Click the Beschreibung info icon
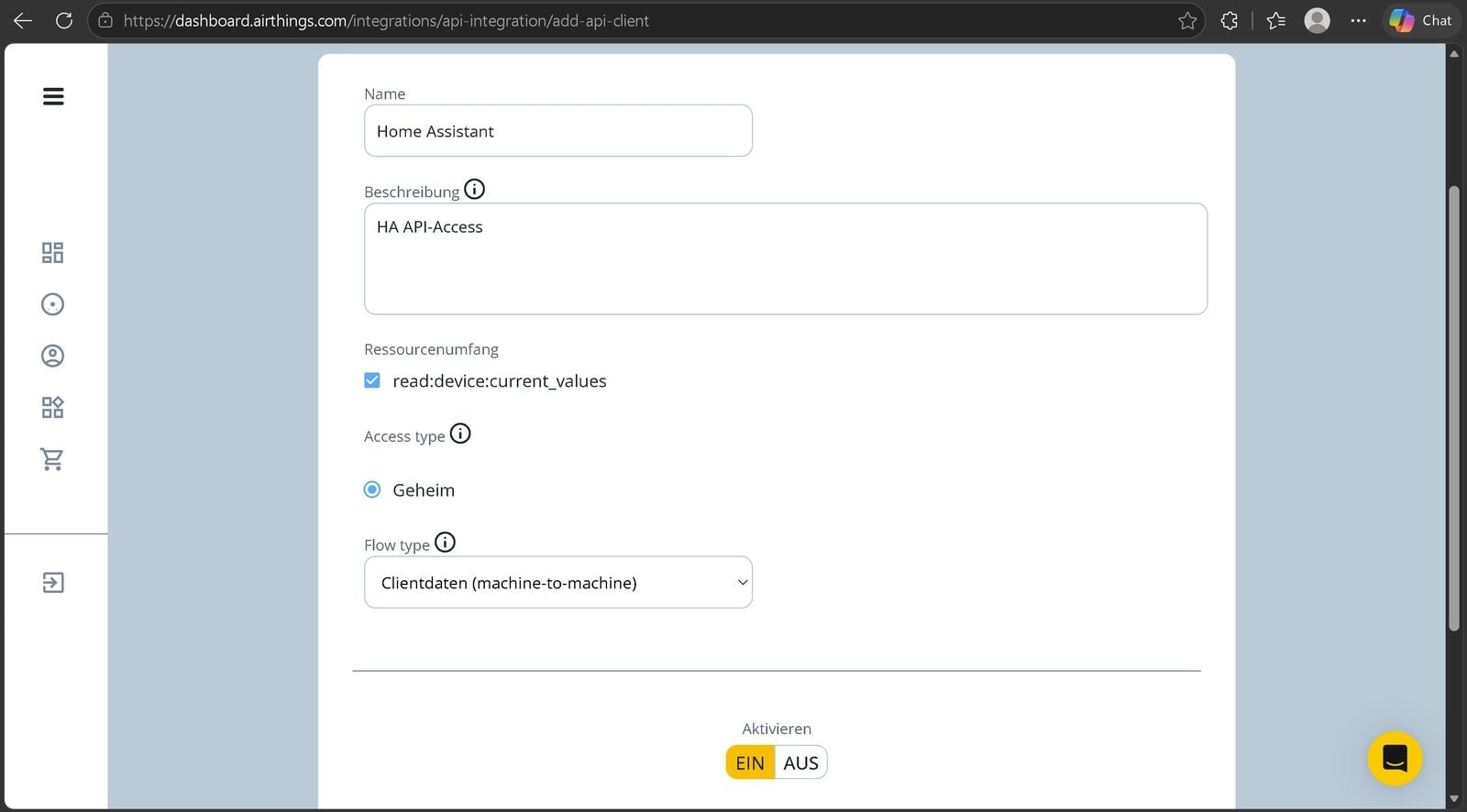The height and width of the screenshot is (812, 1467). pos(474,190)
